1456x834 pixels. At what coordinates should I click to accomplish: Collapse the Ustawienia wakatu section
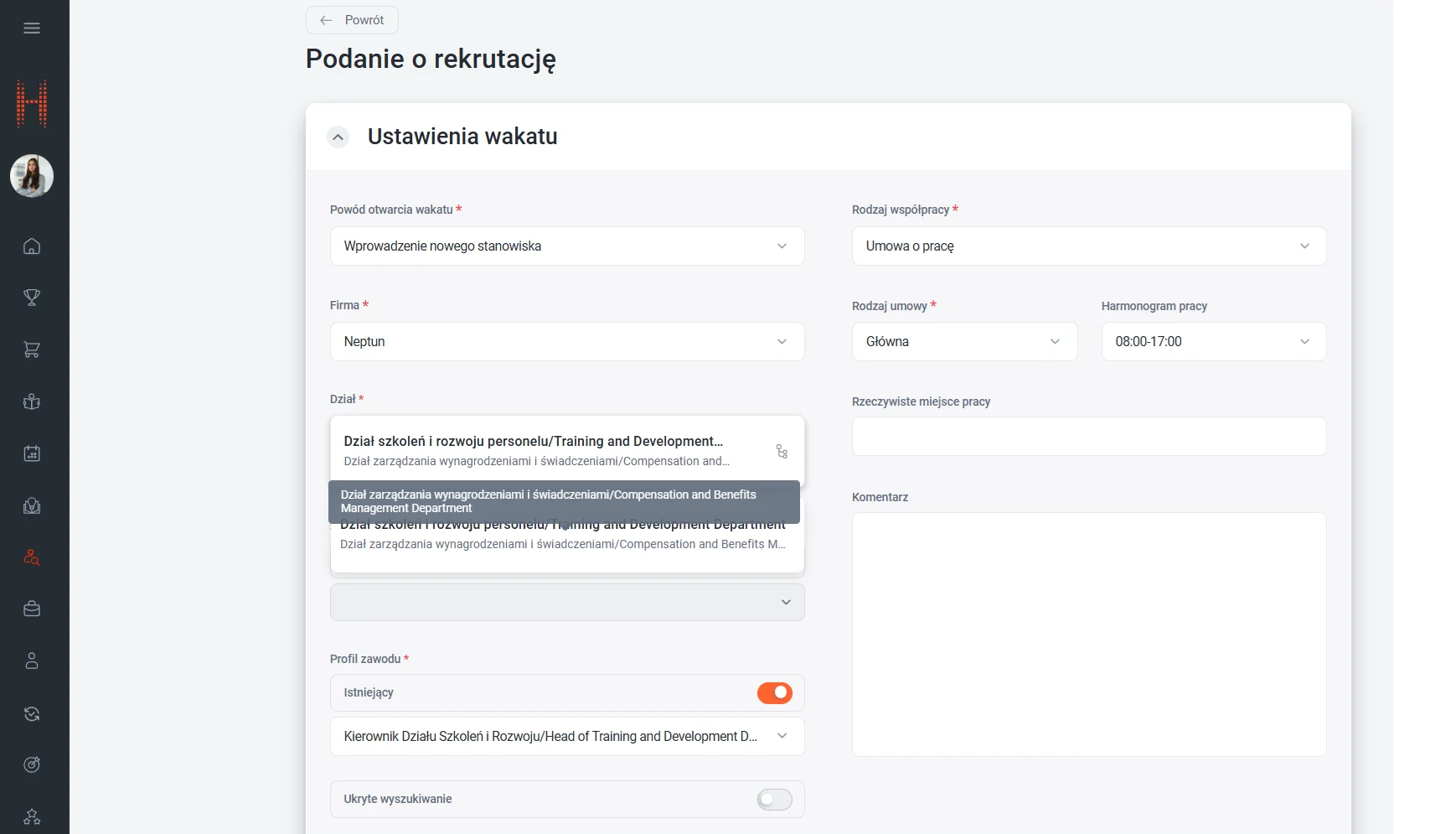click(338, 137)
